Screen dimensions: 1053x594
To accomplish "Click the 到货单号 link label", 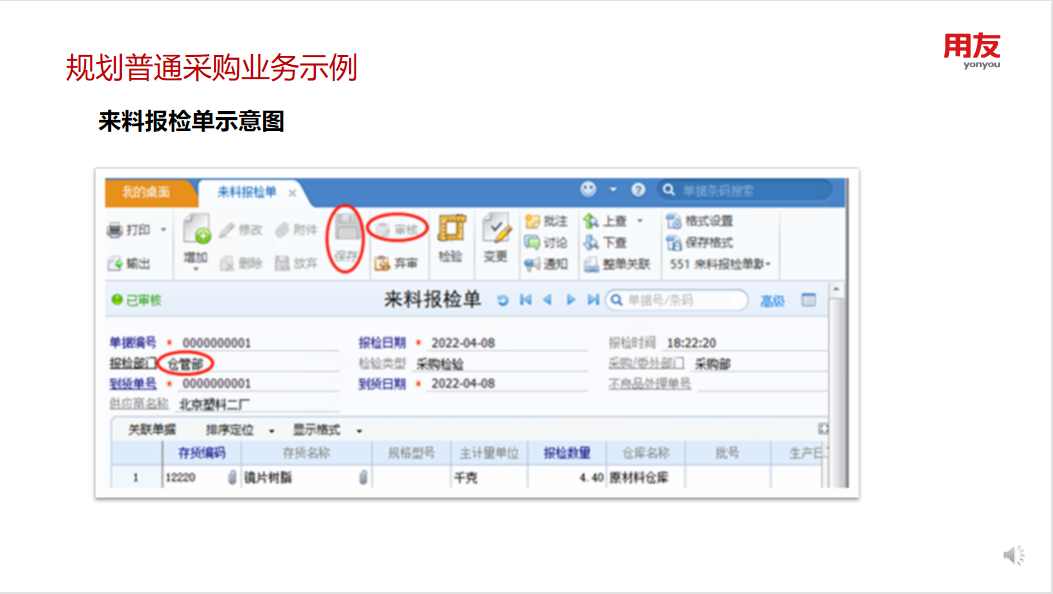I will 133,383.
